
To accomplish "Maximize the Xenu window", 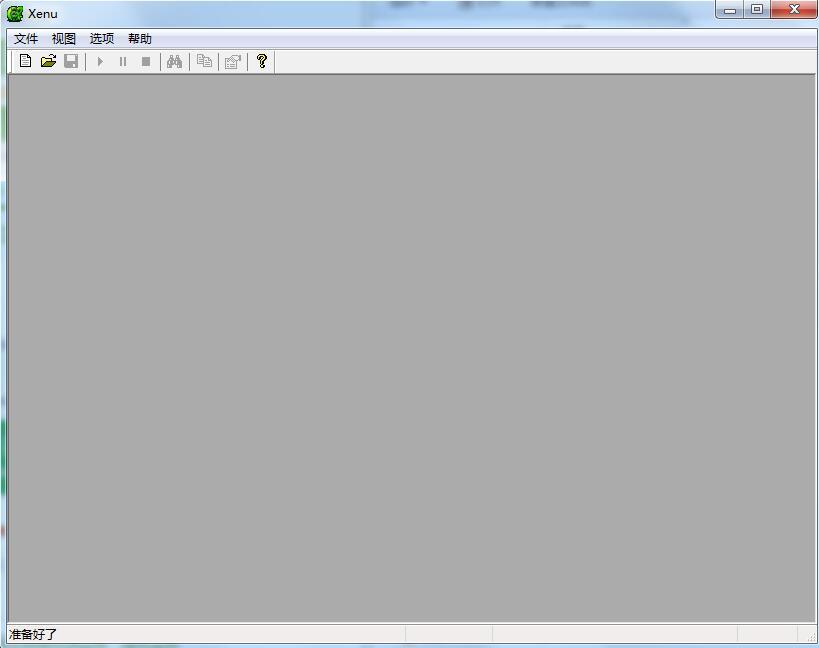I will point(757,9).
